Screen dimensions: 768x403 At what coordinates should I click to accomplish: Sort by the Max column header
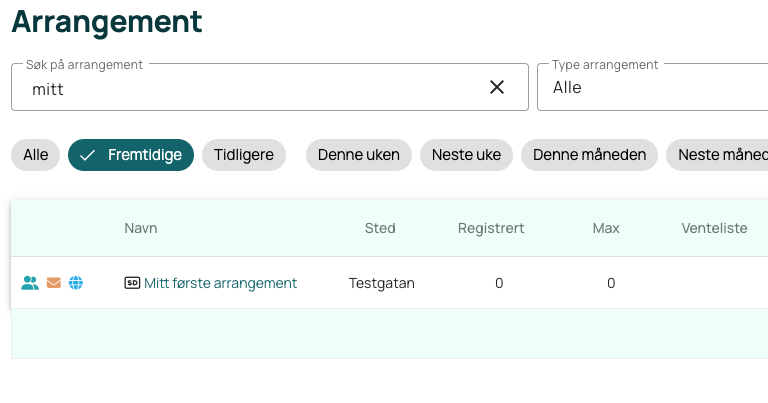(606, 228)
